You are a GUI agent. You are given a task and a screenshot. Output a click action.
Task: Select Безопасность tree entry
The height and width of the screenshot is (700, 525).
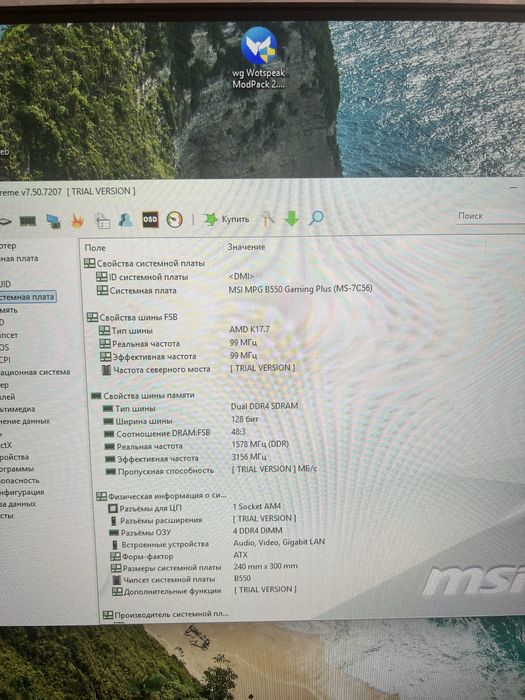click(x=20, y=480)
